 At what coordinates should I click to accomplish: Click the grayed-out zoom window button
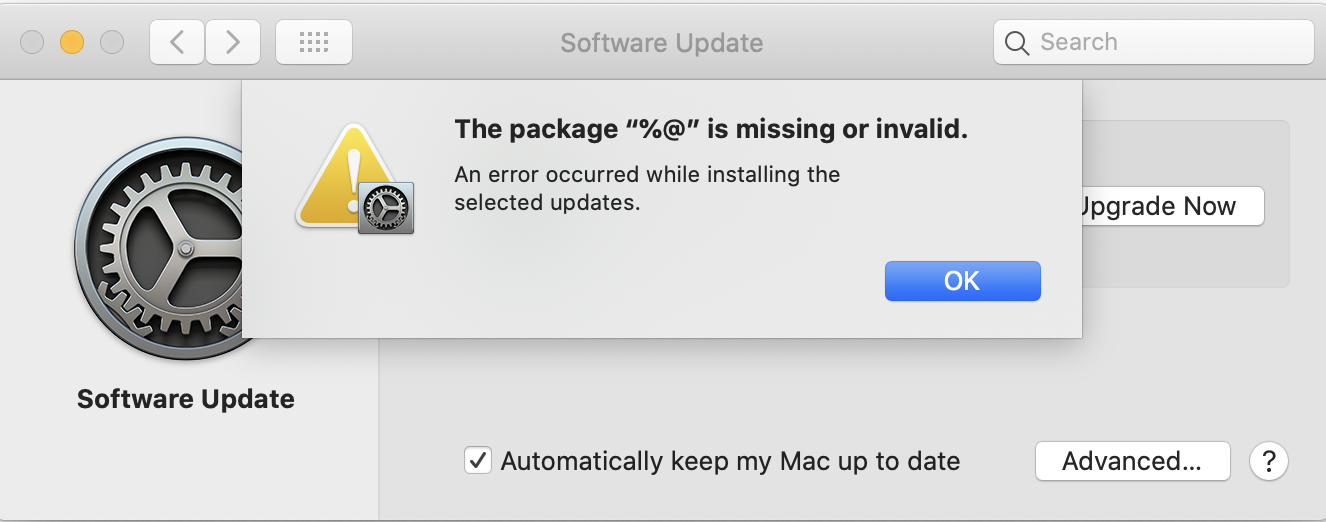[112, 42]
